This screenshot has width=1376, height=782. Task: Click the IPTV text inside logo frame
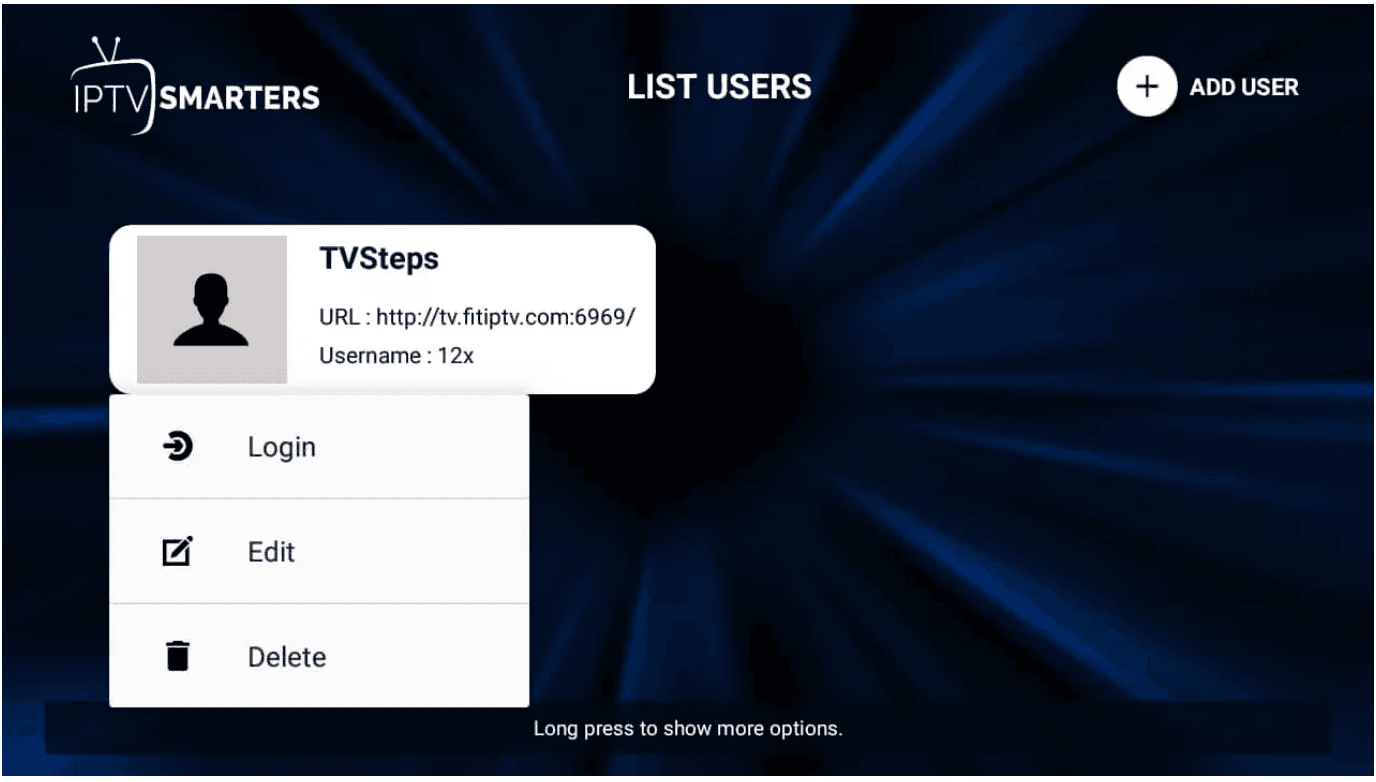pos(110,97)
